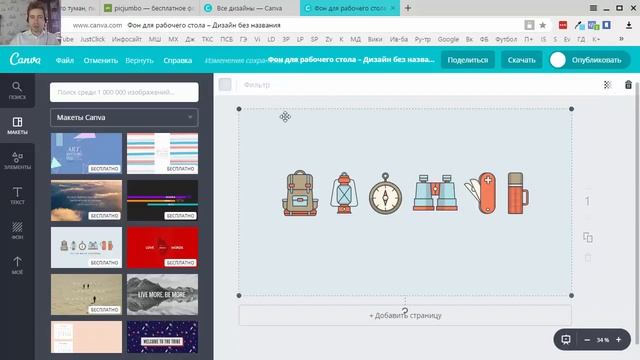The height and width of the screenshot is (360, 640).
Task: Open the Uploads (Моё) sidebar tab
Action: point(17,265)
